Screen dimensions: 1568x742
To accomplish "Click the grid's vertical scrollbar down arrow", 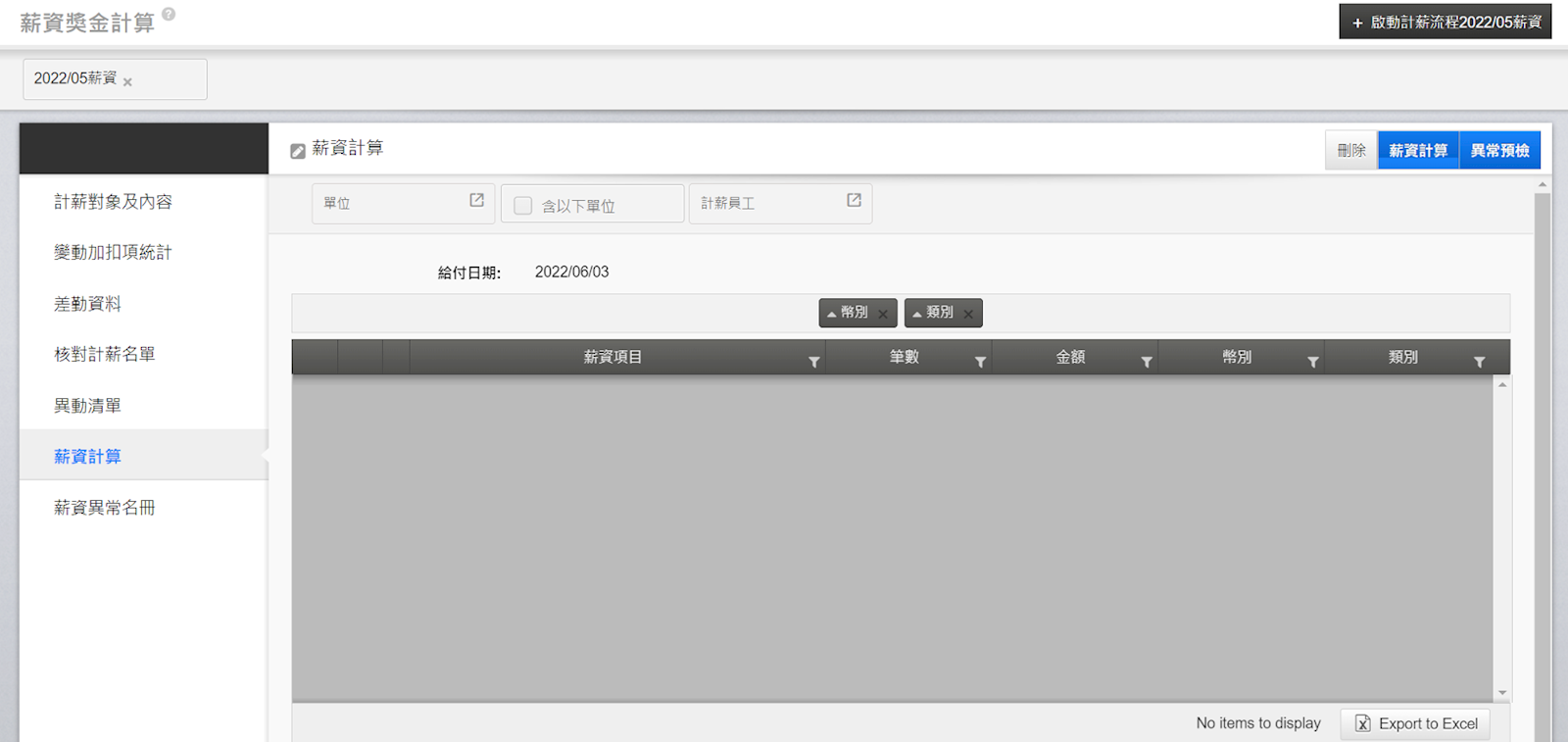I will pyautogui.click(x=1501, y=693).
